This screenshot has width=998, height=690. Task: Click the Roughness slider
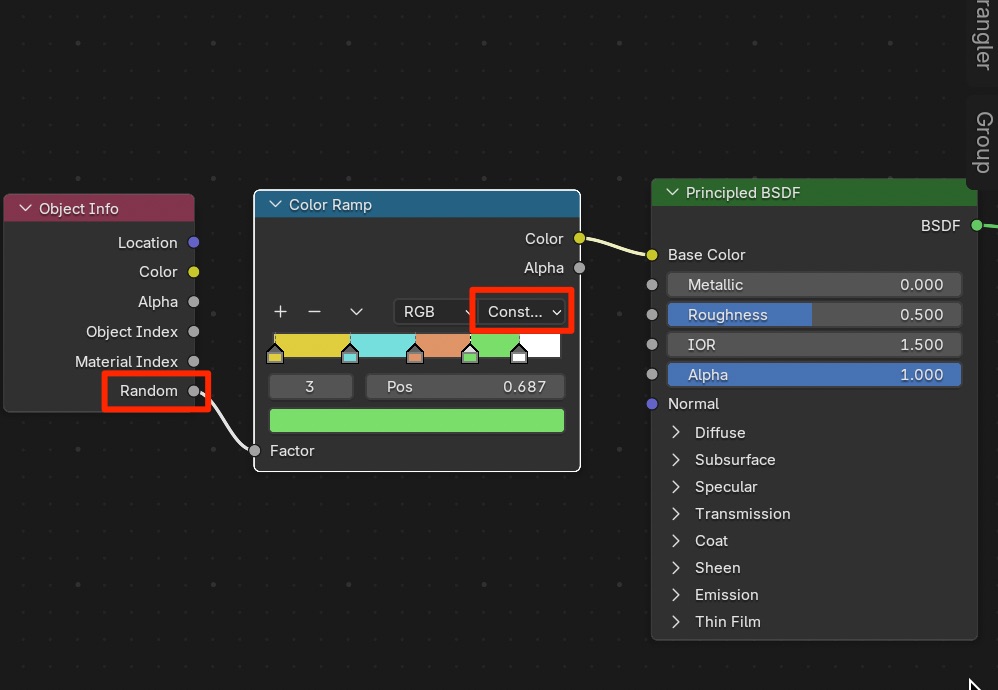coord(814,315)
